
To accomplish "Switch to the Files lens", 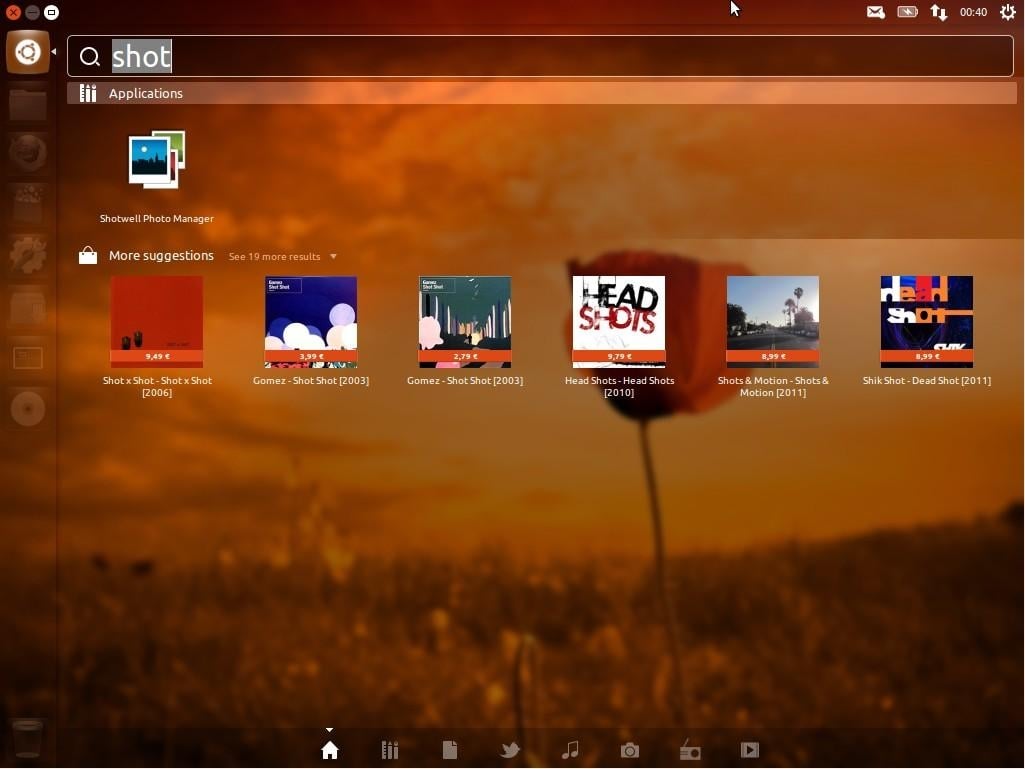I will (449, 750).
